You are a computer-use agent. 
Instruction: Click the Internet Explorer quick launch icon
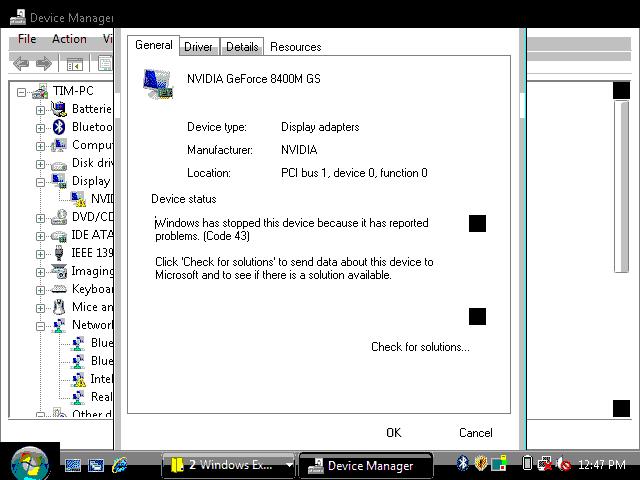pos(120,465)
